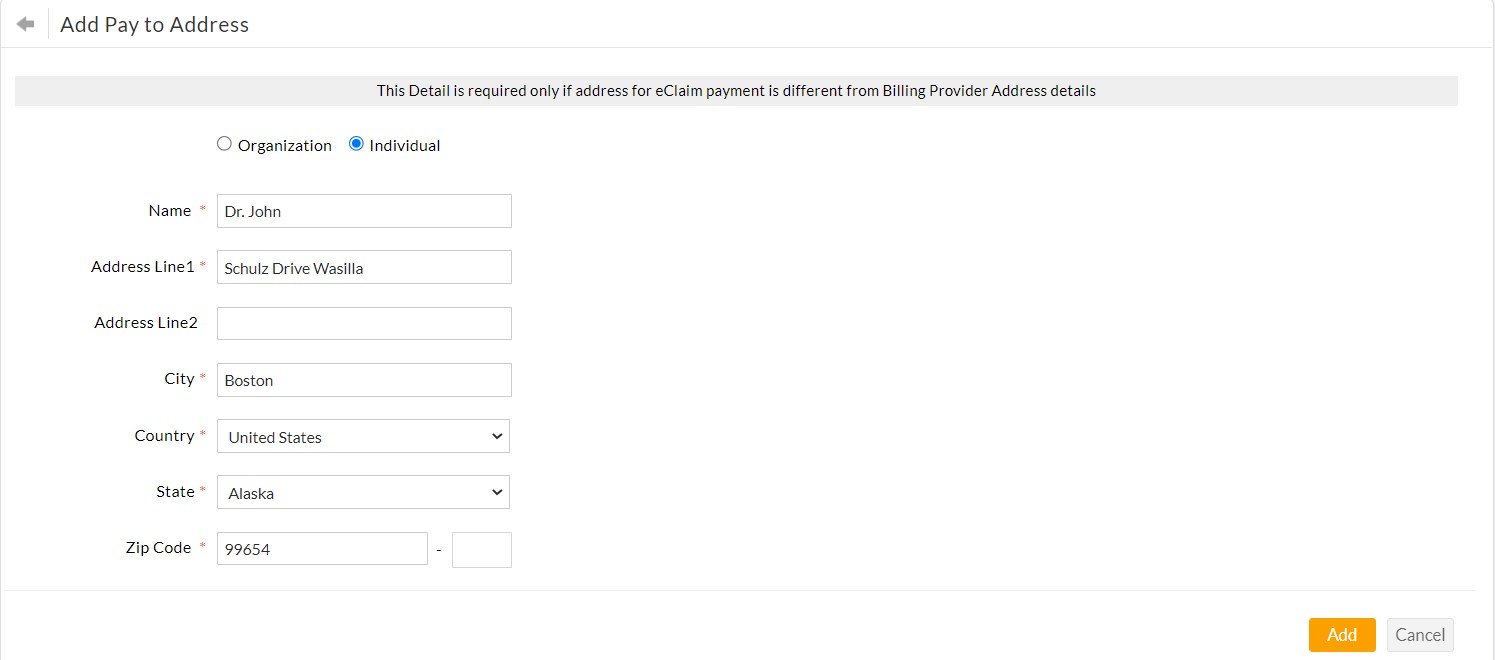Select the Individual radio button
Viewport: 1495px width, 660px height.
(x=355, y=143)
